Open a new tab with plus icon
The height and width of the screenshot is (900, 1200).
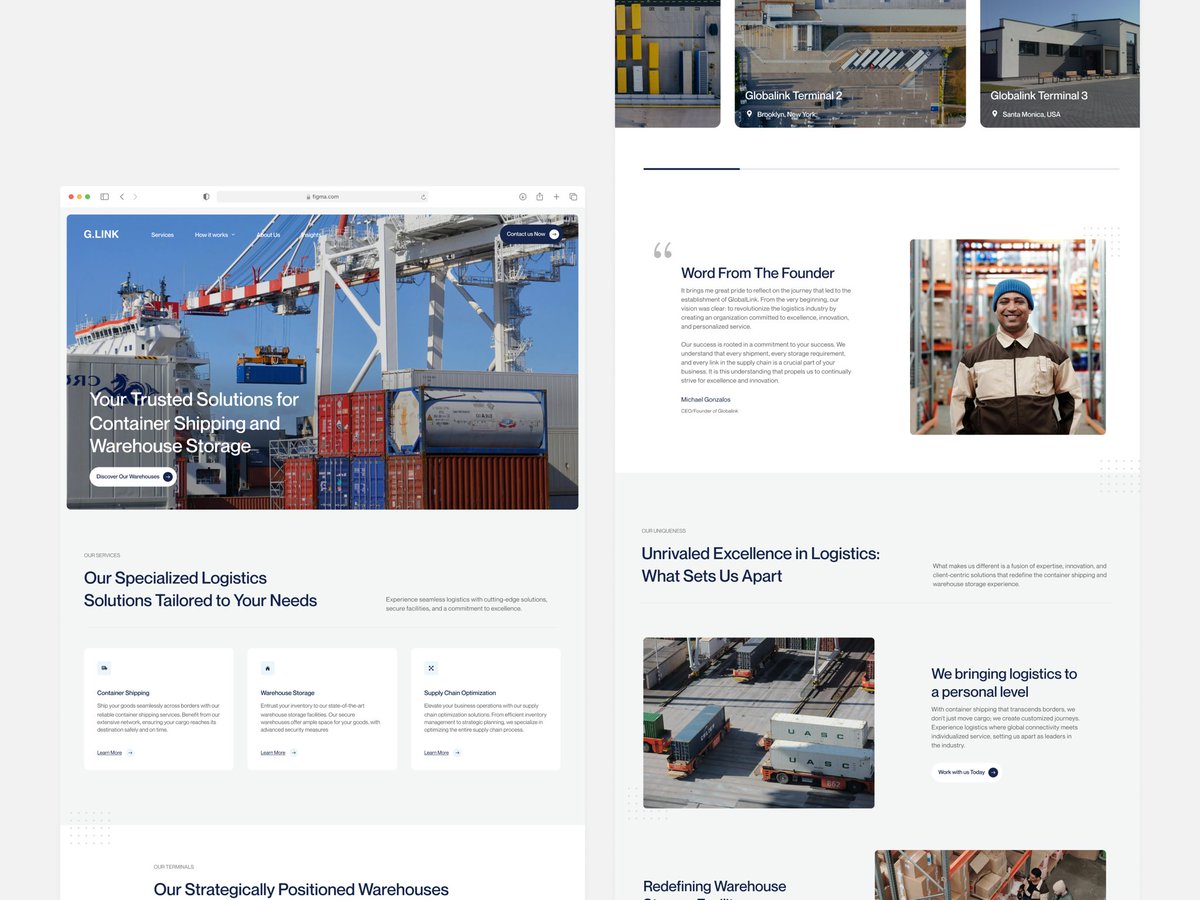click(x=556, y=197)
